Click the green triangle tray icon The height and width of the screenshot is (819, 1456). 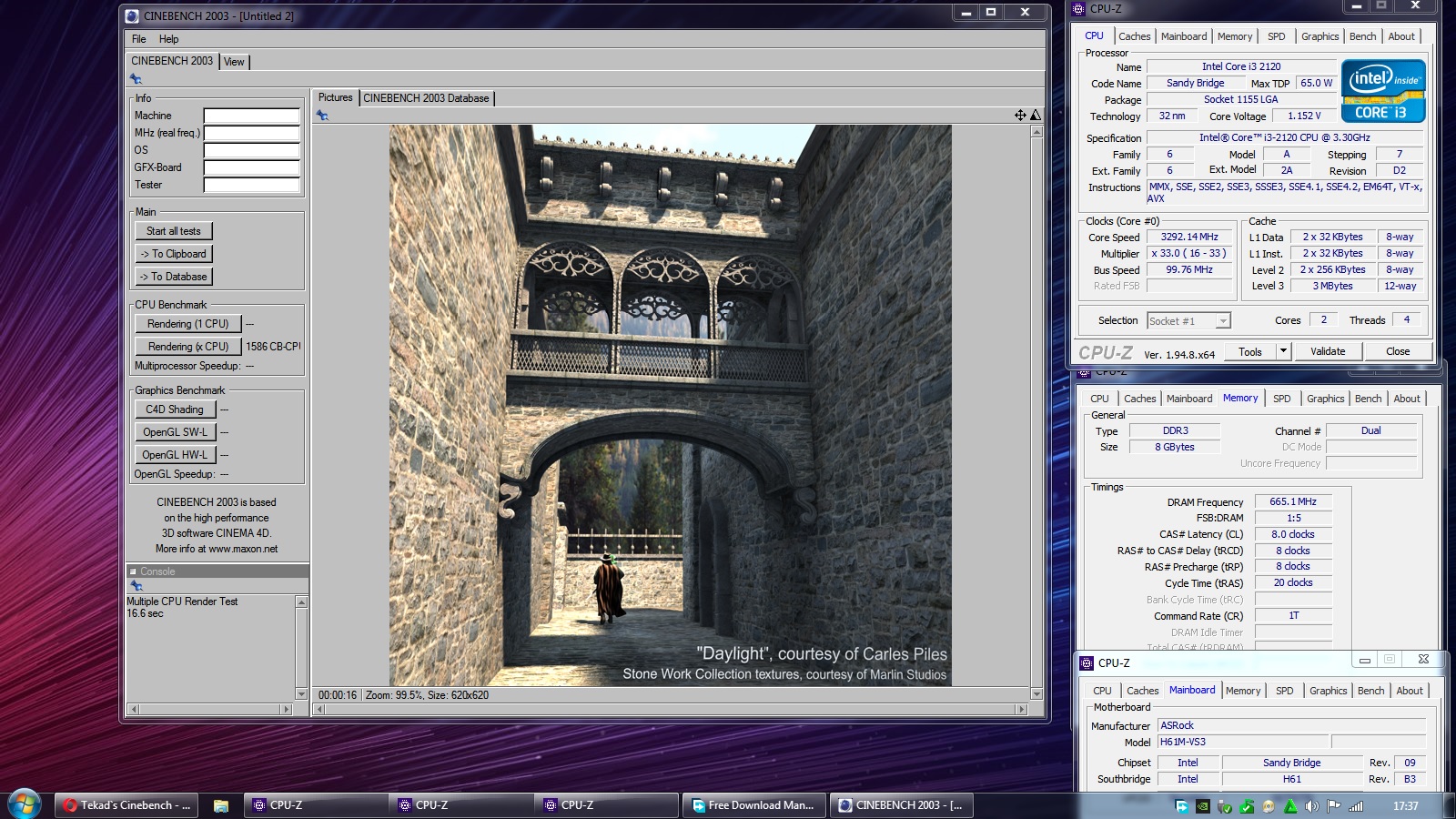tap(1290, 805)
